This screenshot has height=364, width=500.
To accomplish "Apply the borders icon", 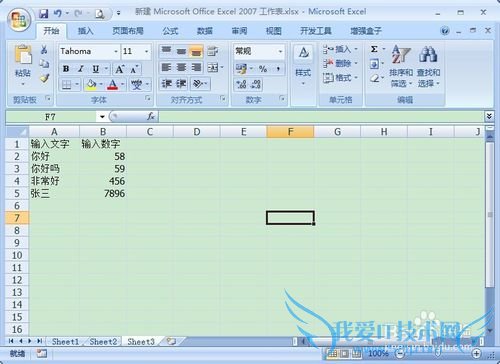I will point(66,85).
